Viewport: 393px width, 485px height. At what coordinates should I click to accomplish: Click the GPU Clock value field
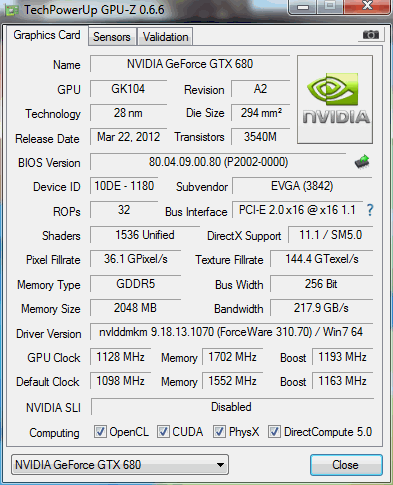click(x=120, y=357)
